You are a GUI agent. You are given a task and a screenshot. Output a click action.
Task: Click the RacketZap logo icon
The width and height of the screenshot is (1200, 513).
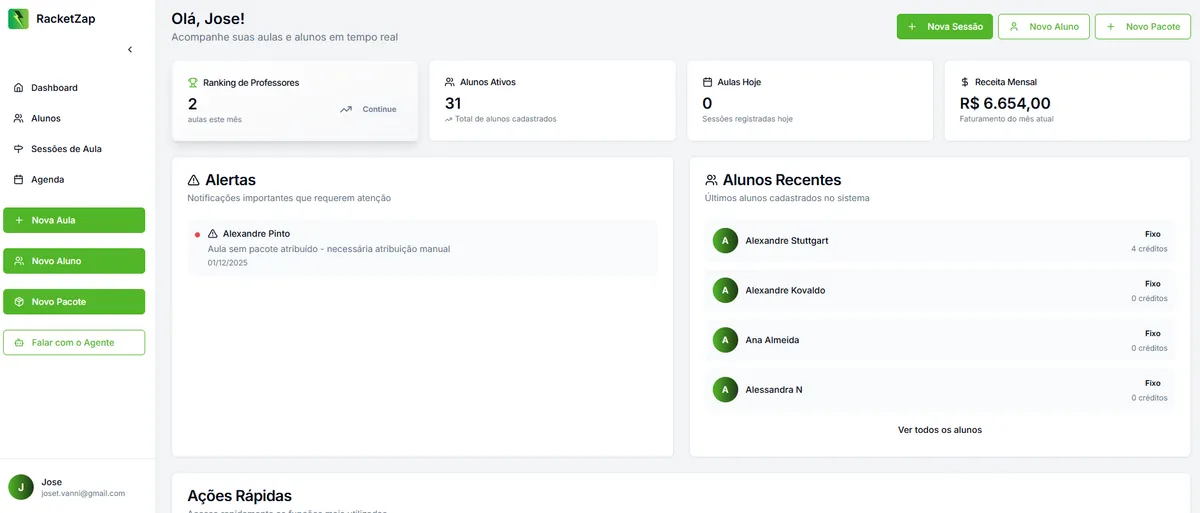pos(18,18)
